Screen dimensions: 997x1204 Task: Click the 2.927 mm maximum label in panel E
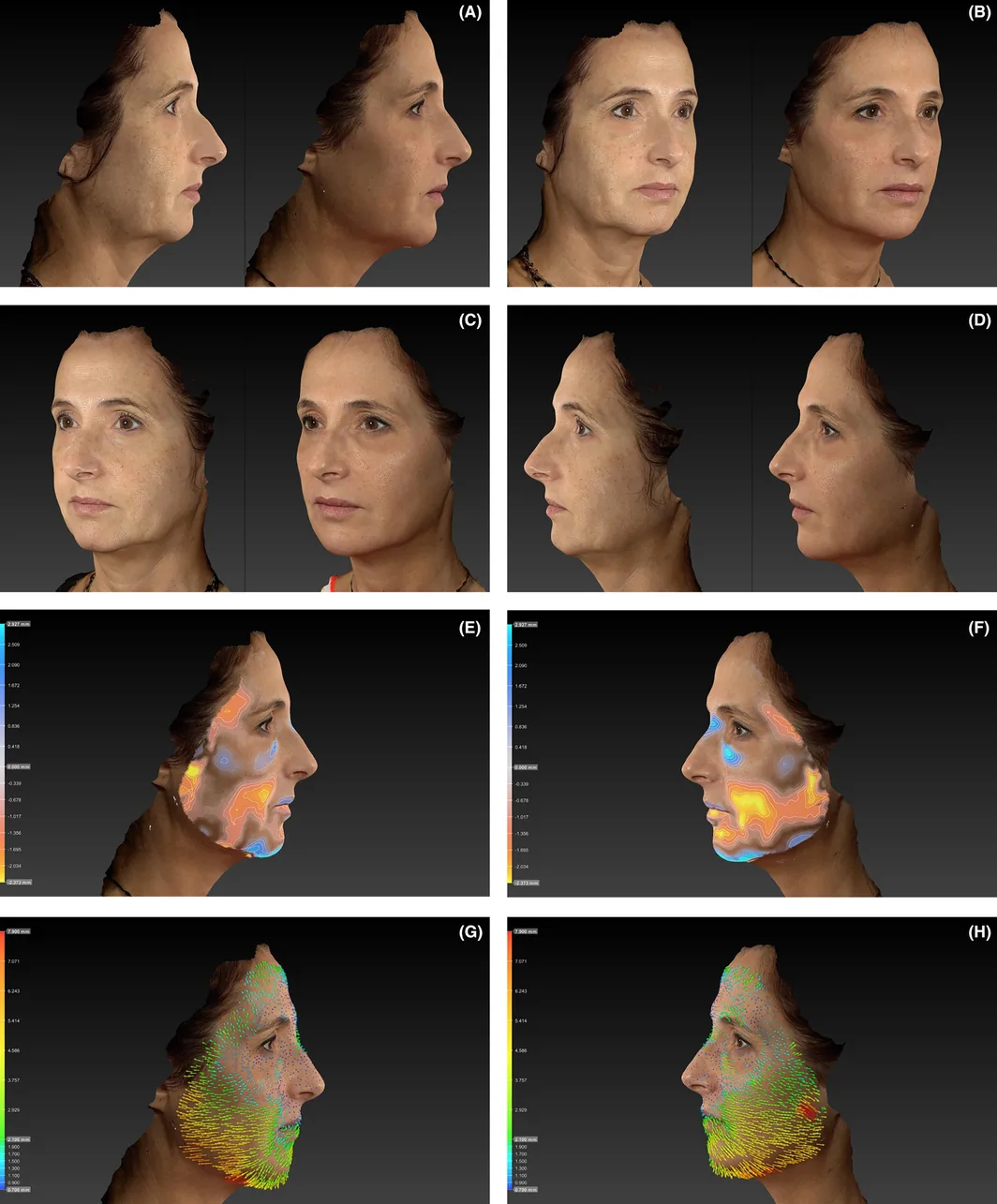[19, 624]
